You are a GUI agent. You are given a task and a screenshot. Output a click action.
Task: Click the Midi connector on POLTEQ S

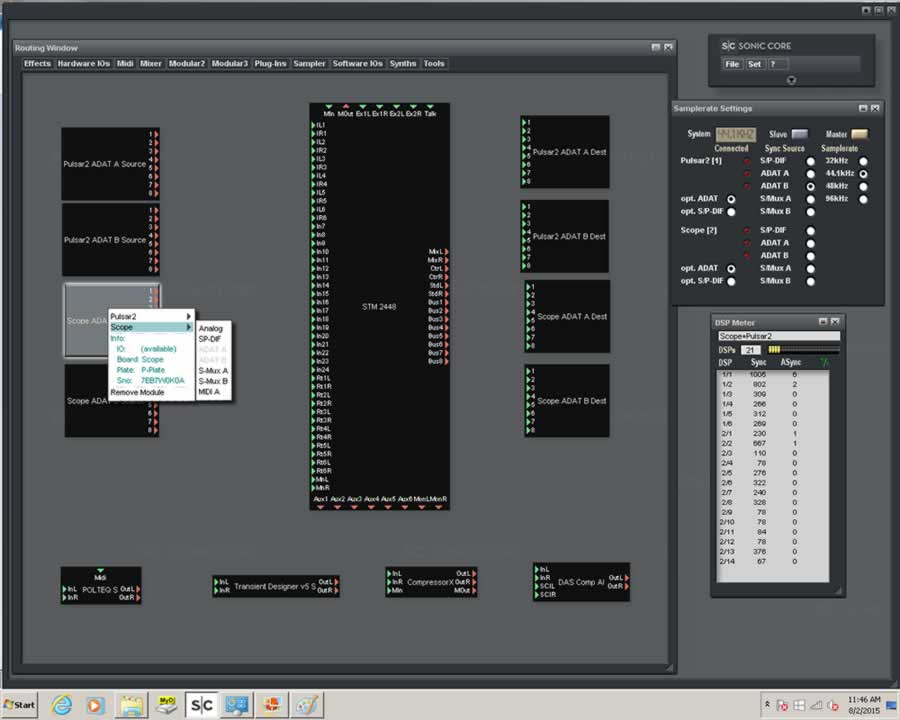coord(100,571)
